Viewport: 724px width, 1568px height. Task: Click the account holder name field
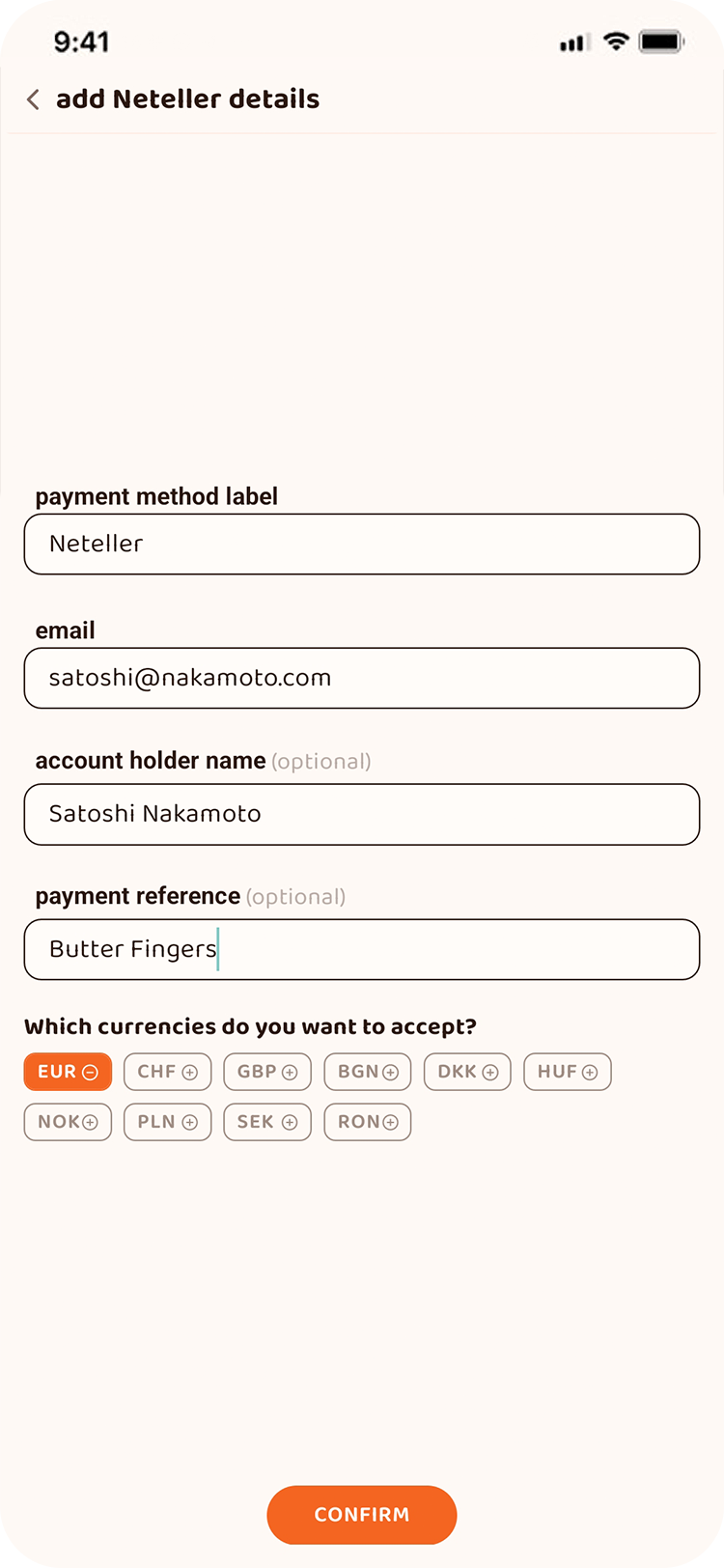pos(362,814)
